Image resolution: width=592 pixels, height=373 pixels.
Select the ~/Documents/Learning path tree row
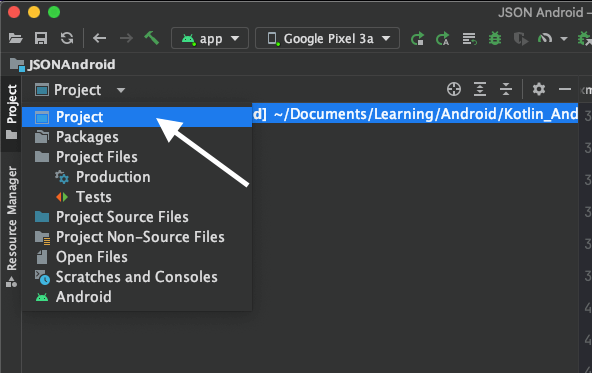coord(415,114)
